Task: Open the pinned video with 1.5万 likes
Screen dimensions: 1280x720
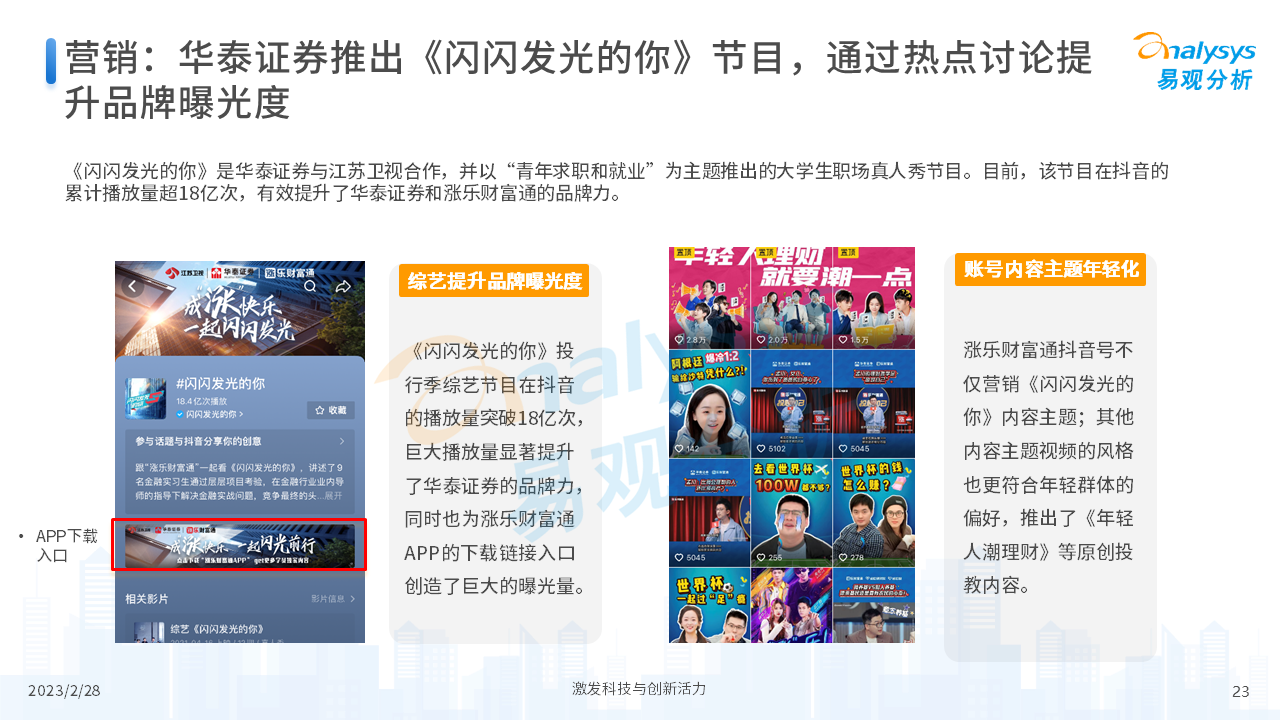Action: tap(874, 298)
